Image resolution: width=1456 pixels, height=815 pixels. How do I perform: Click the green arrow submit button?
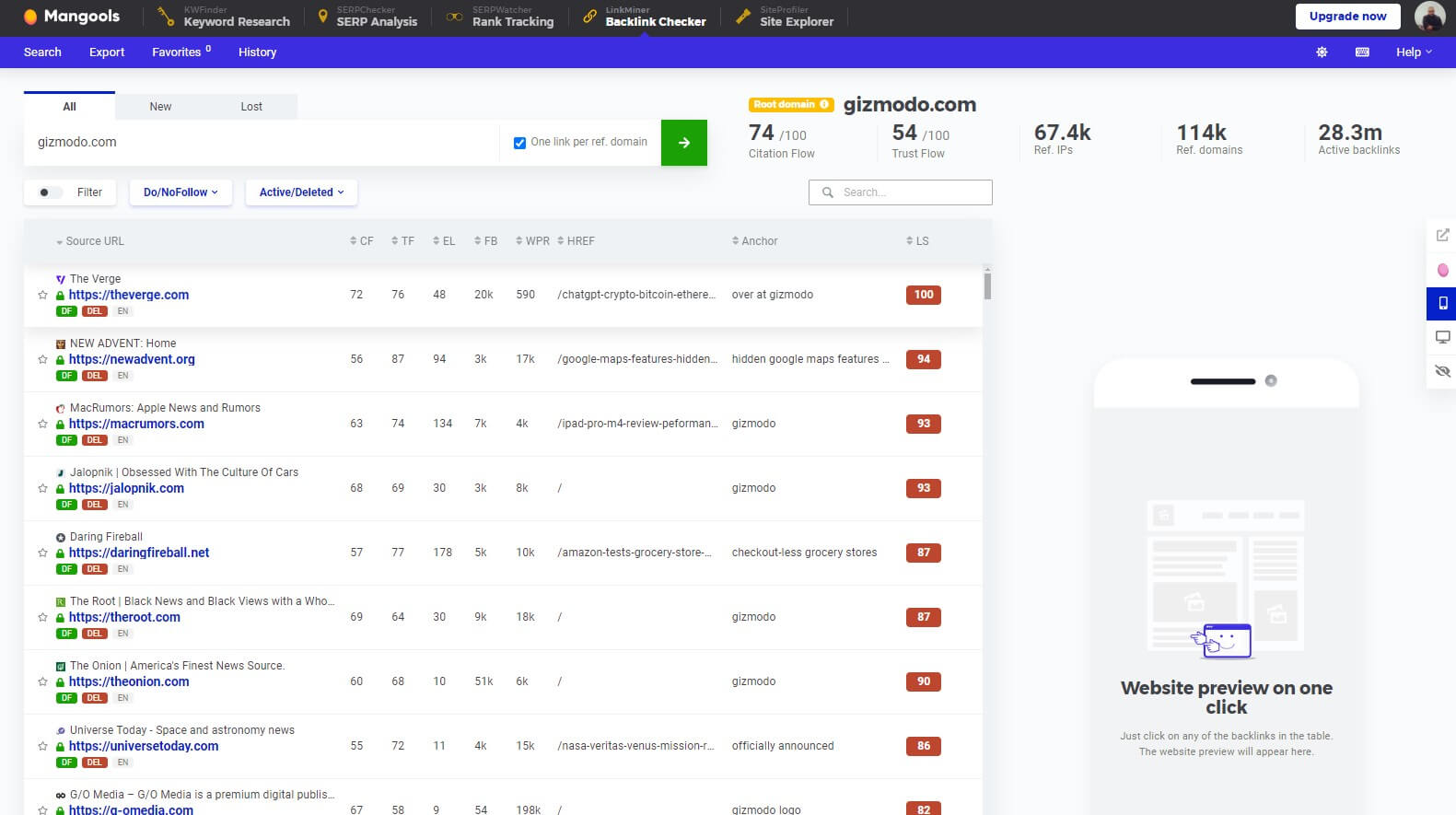pos(684,143)
